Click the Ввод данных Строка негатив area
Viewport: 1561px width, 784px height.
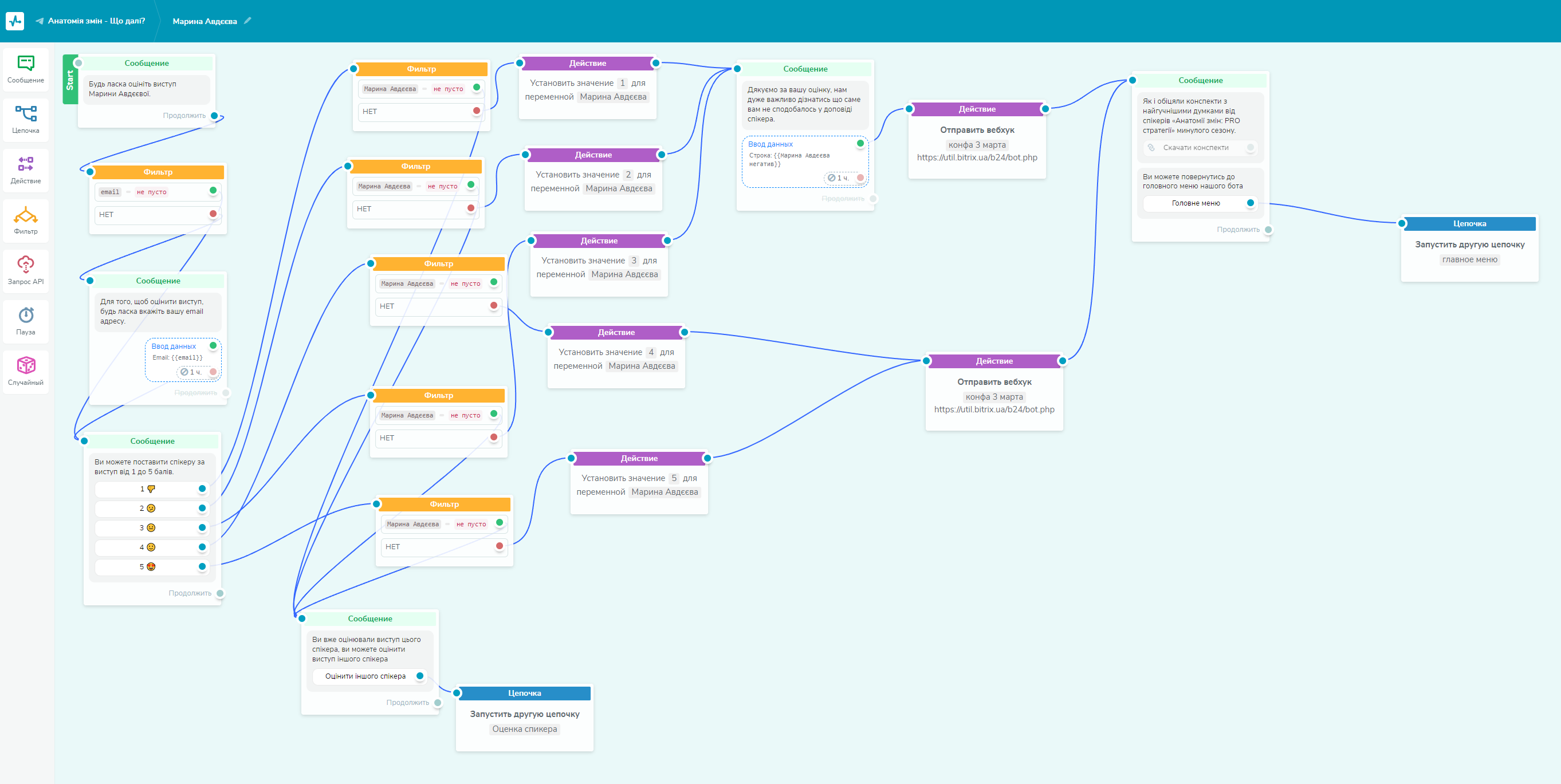(x=805, y=161)
